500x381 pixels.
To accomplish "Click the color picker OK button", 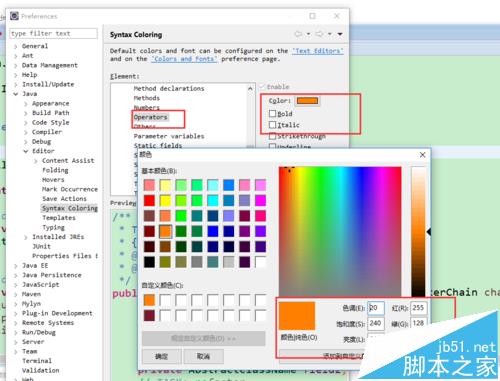I will point(162,356).
